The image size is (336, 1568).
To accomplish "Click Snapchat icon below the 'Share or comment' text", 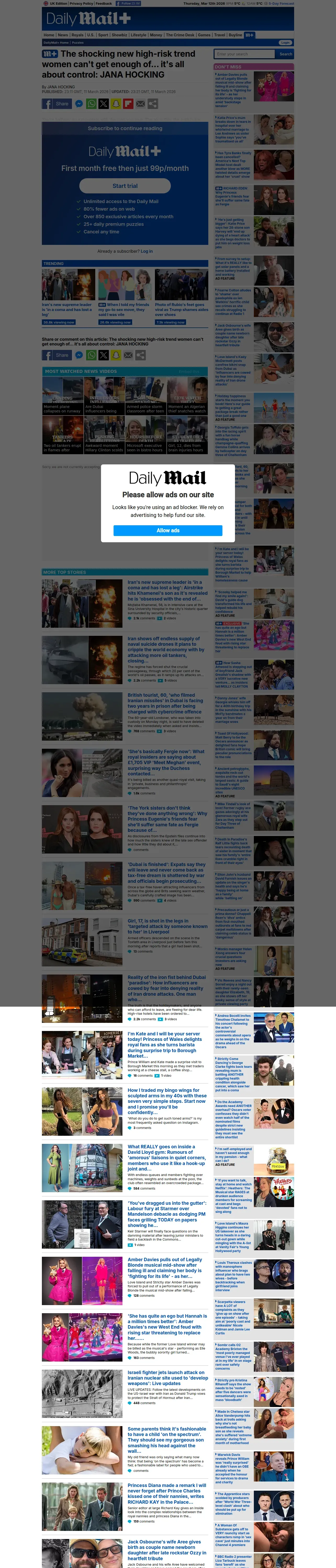I will tap(116, 355).
